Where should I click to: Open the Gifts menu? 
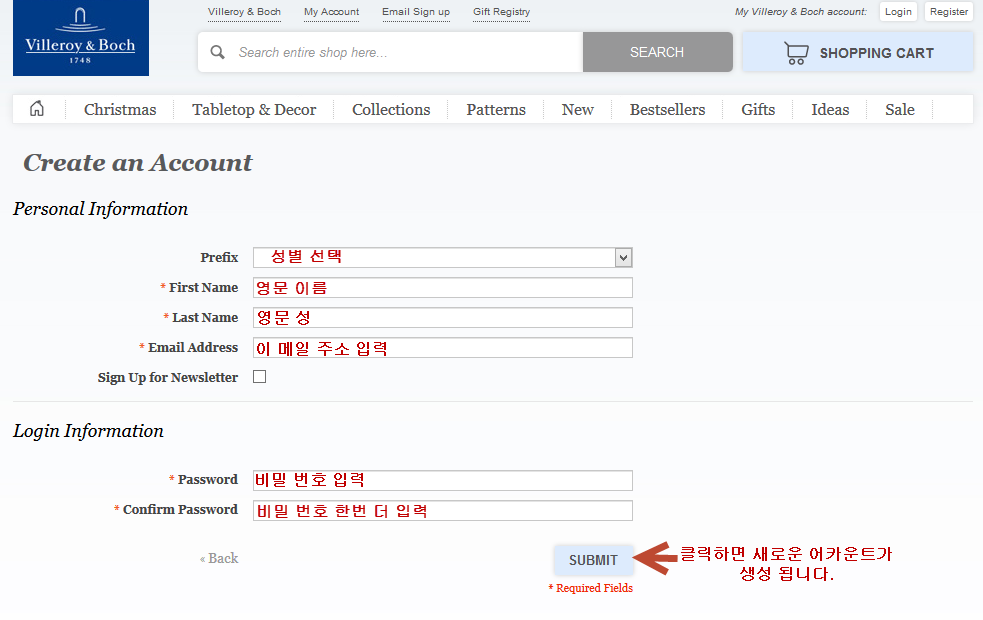pos(758,110)
